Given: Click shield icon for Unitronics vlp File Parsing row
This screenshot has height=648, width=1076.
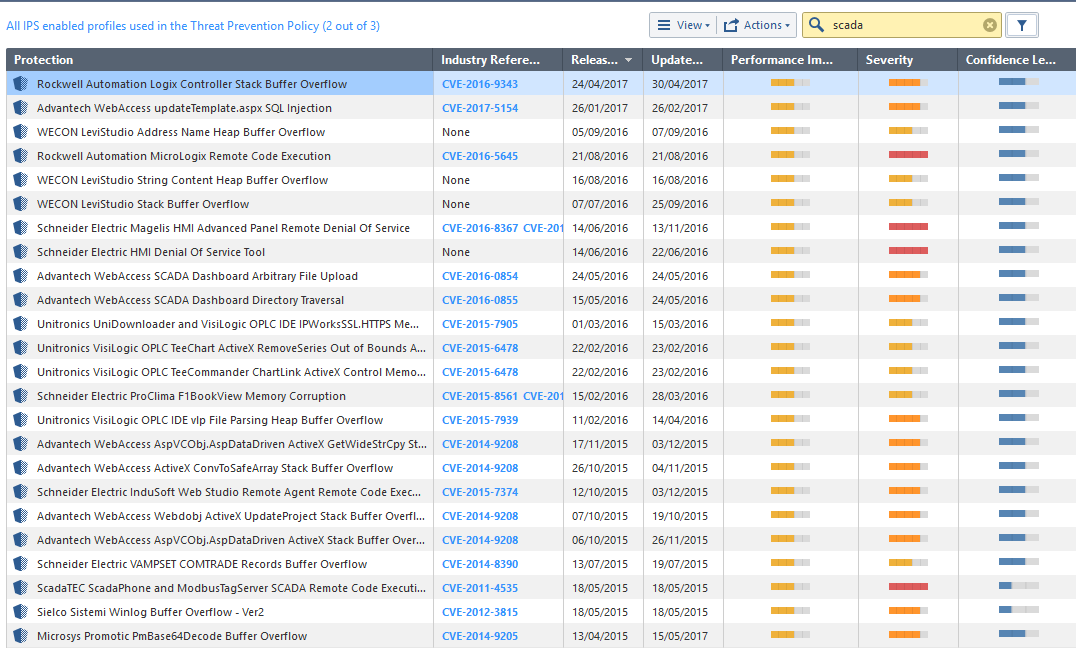Looking at the screenshot, I should (x=21, y=420).
